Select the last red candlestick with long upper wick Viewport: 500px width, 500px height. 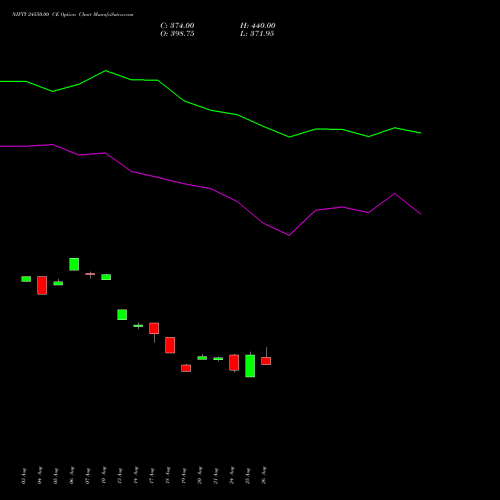266,361
